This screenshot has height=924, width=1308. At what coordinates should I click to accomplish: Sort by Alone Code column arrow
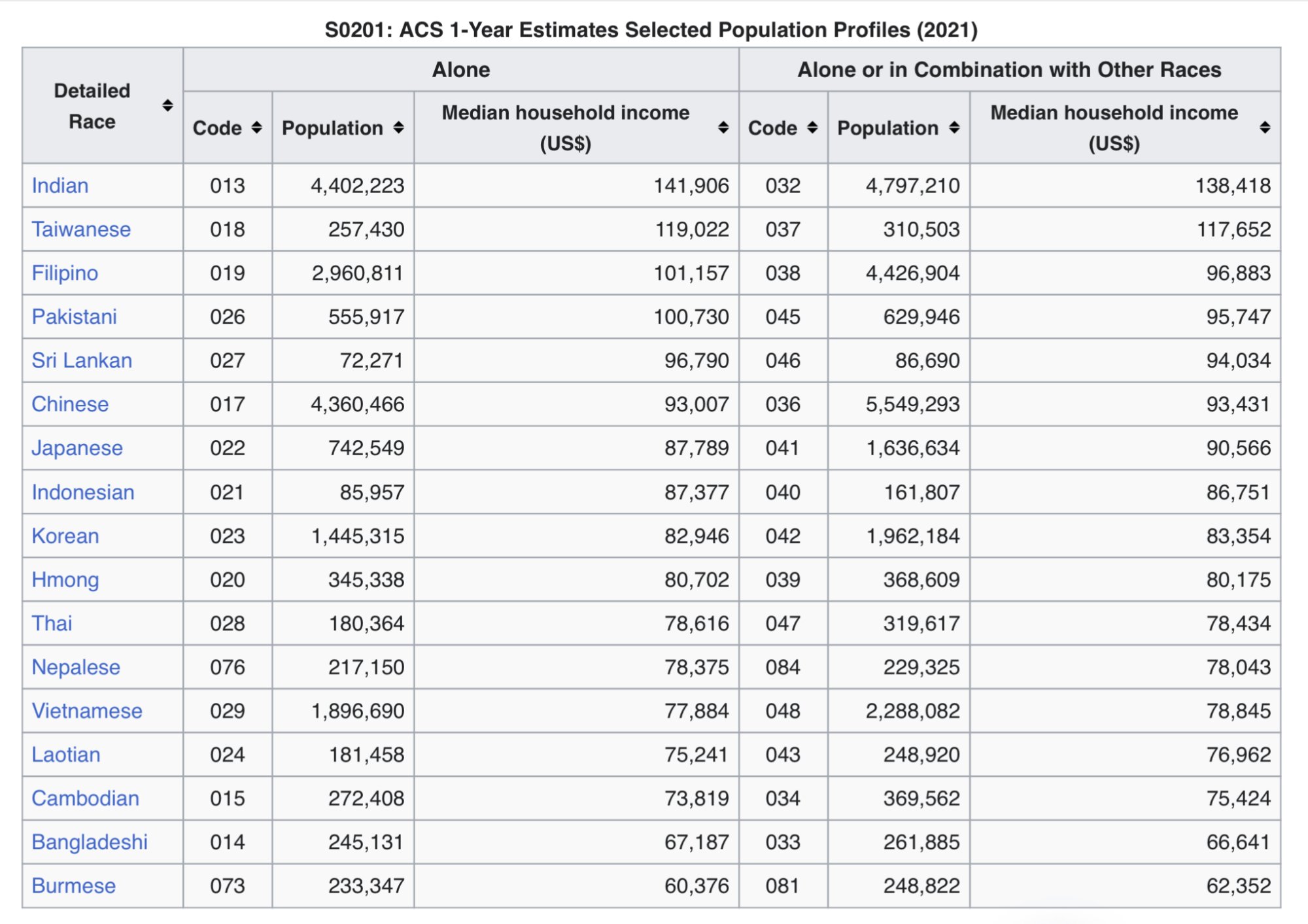coord(256,128)
